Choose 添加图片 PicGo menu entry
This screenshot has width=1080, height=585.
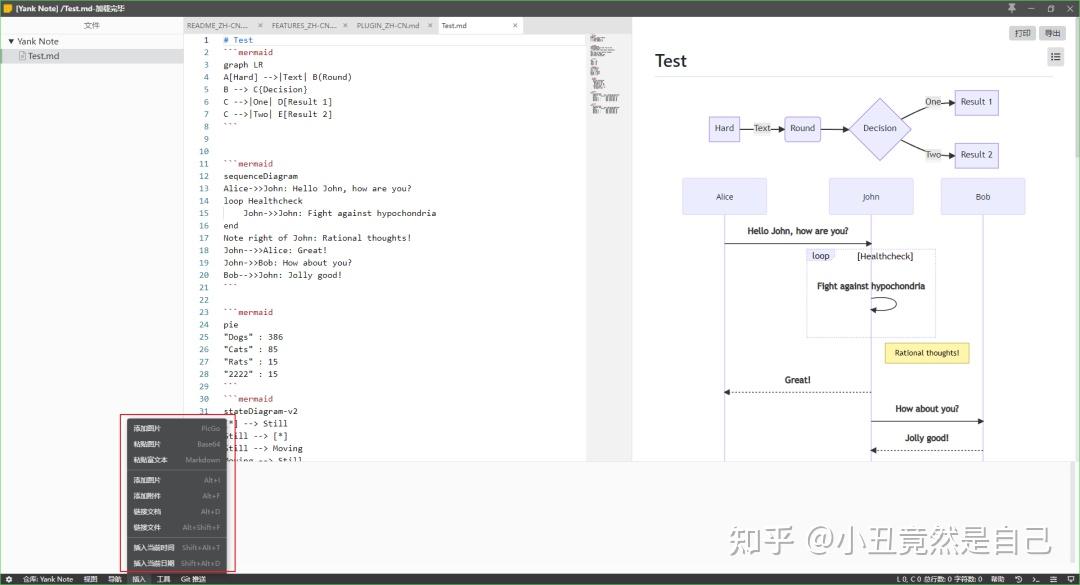[176, 429]
